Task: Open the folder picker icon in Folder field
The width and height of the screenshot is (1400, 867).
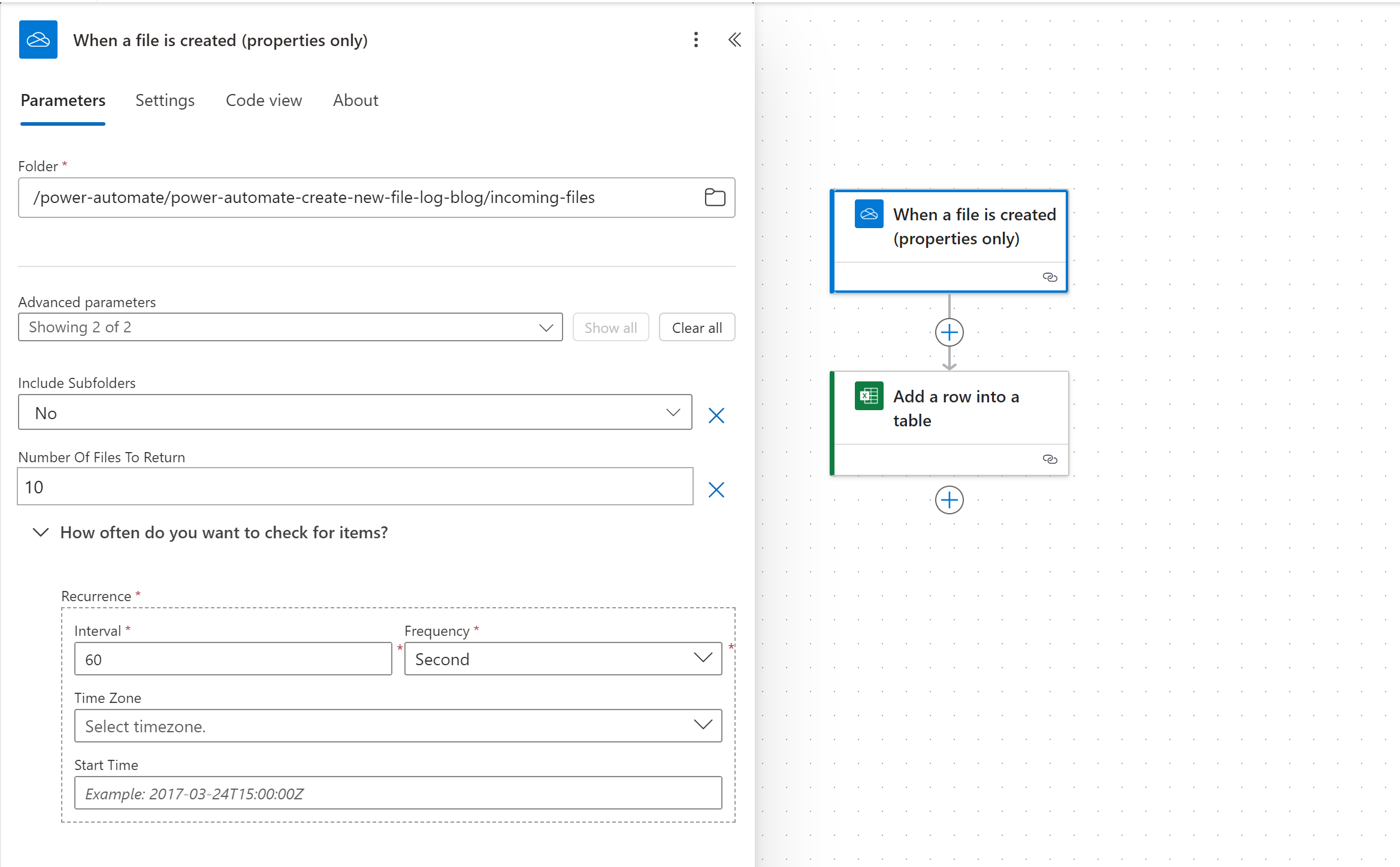Action: (715, 197)
